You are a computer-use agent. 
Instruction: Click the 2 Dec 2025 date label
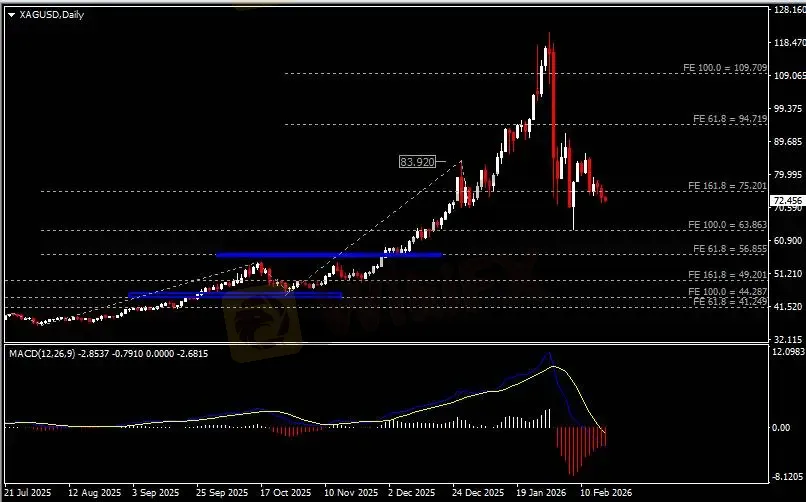point(412,493)
